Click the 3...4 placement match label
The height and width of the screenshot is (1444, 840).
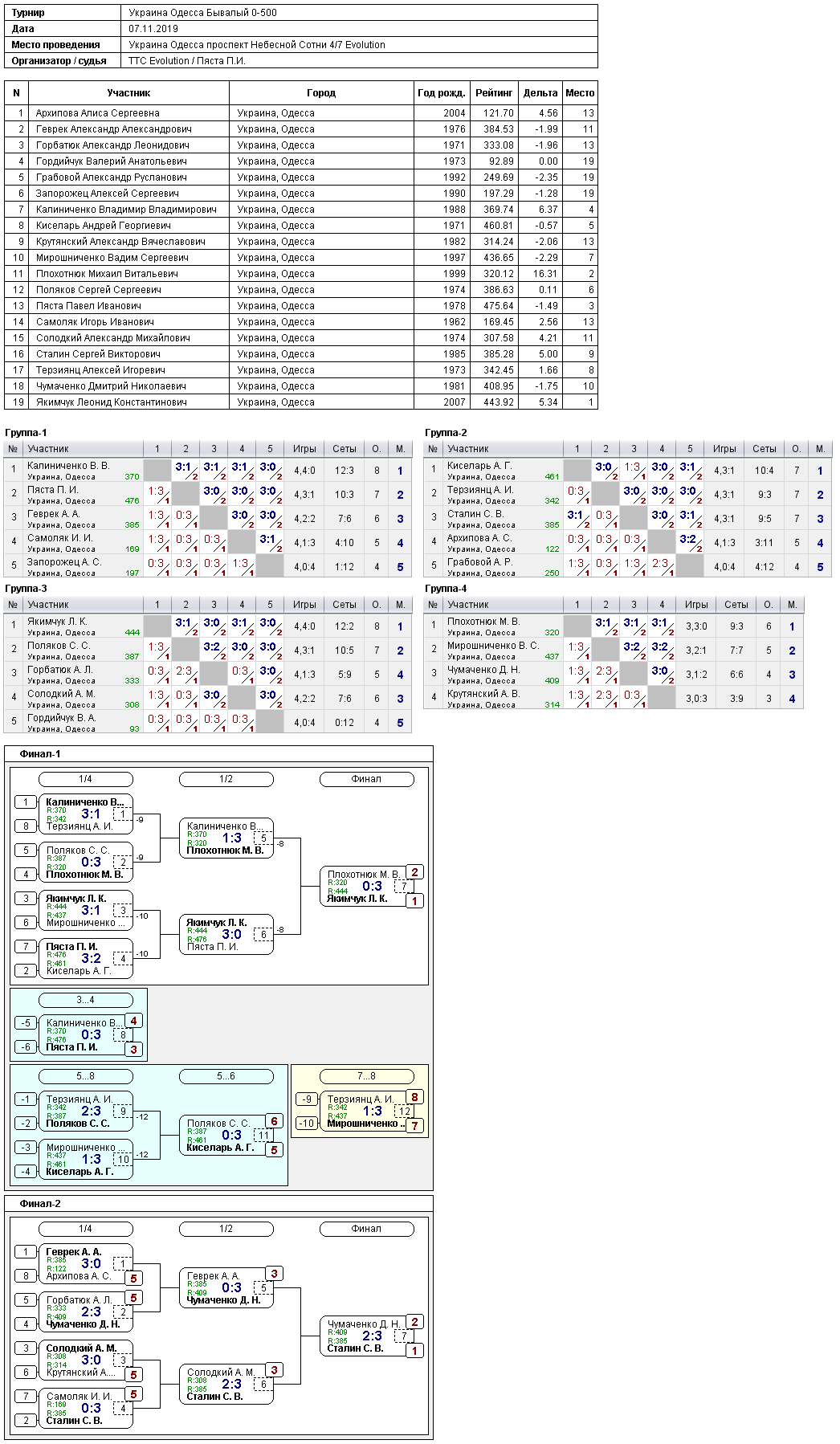tap(85, 1000)
